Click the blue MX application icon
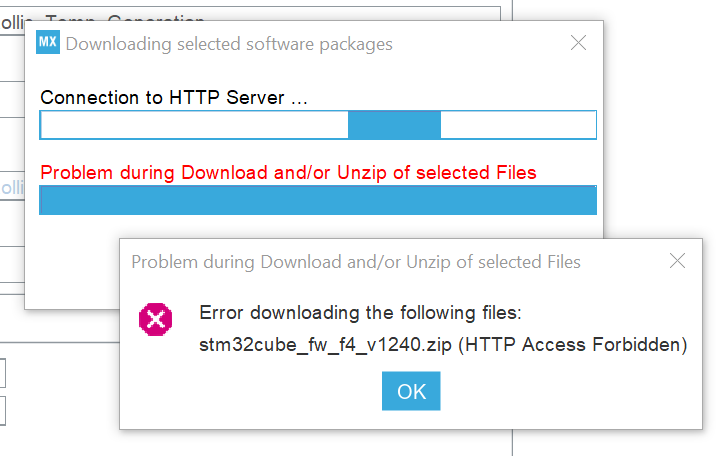 coord(48,43)
